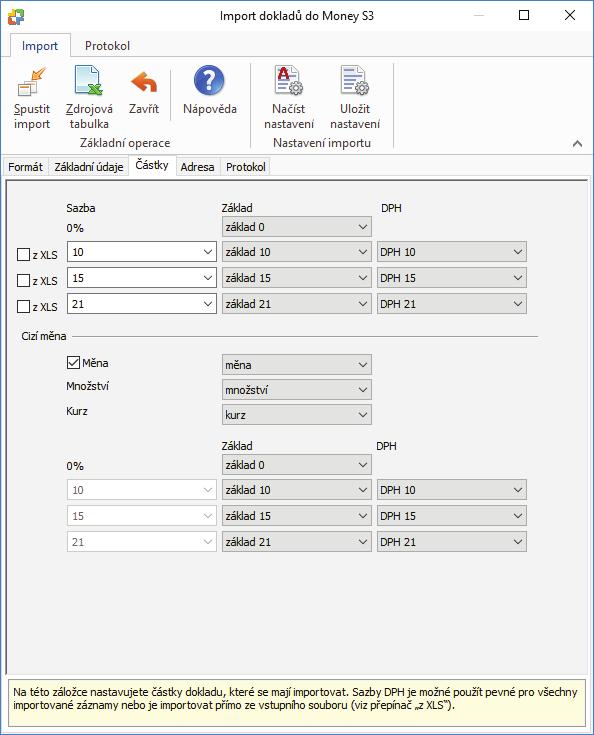The width and height of the screenshot is (594, 735).
Task: Open the lower Protokol tab
Action: point(246,167)
